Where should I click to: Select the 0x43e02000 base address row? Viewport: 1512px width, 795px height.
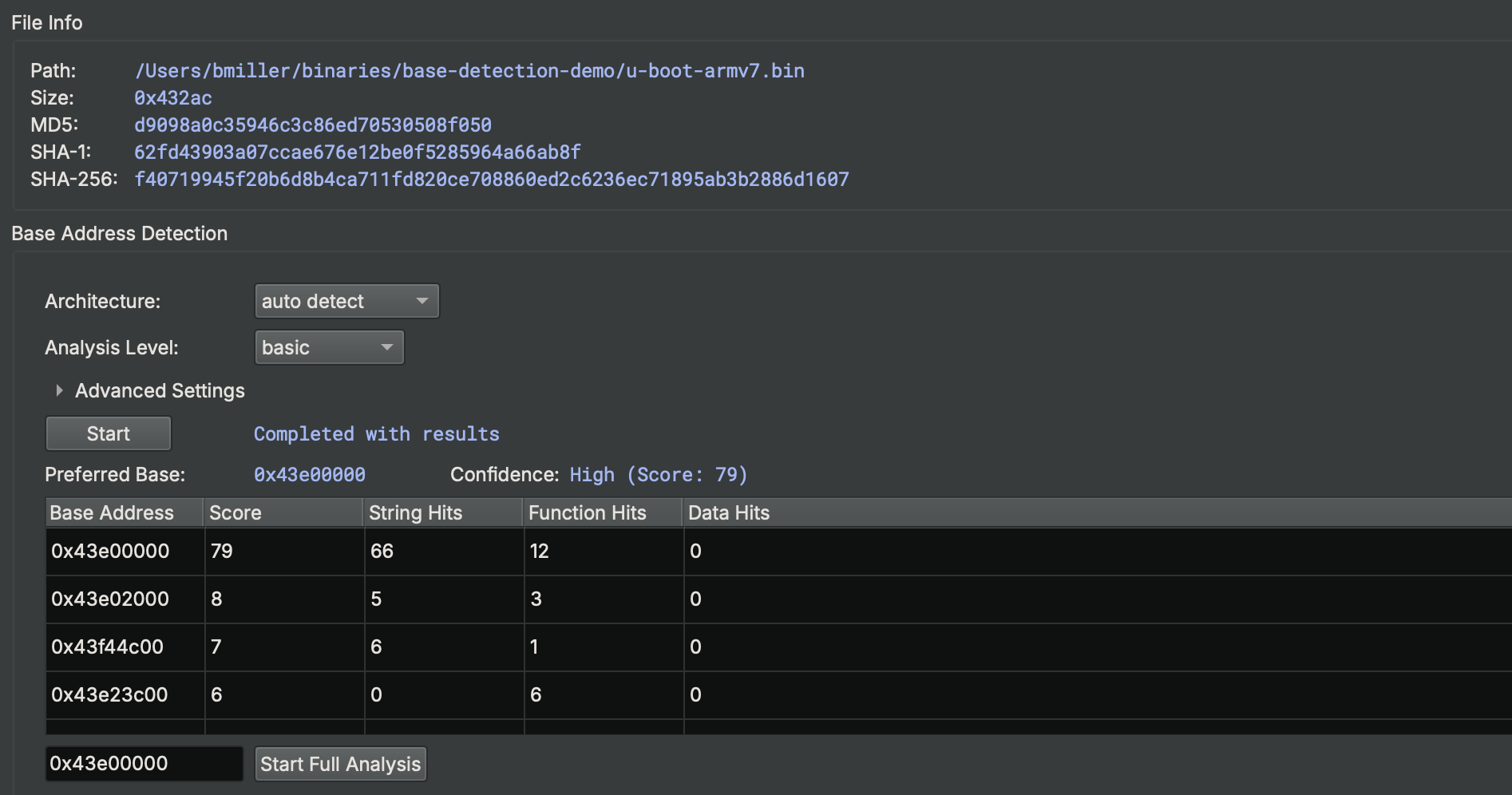(110, 599)
